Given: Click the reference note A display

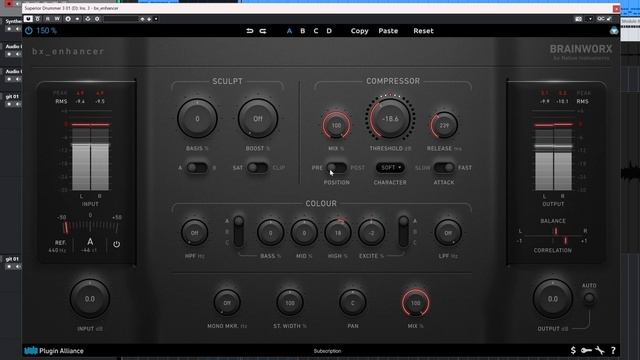Looking at the screenshot, I should [x=90, y=242].
